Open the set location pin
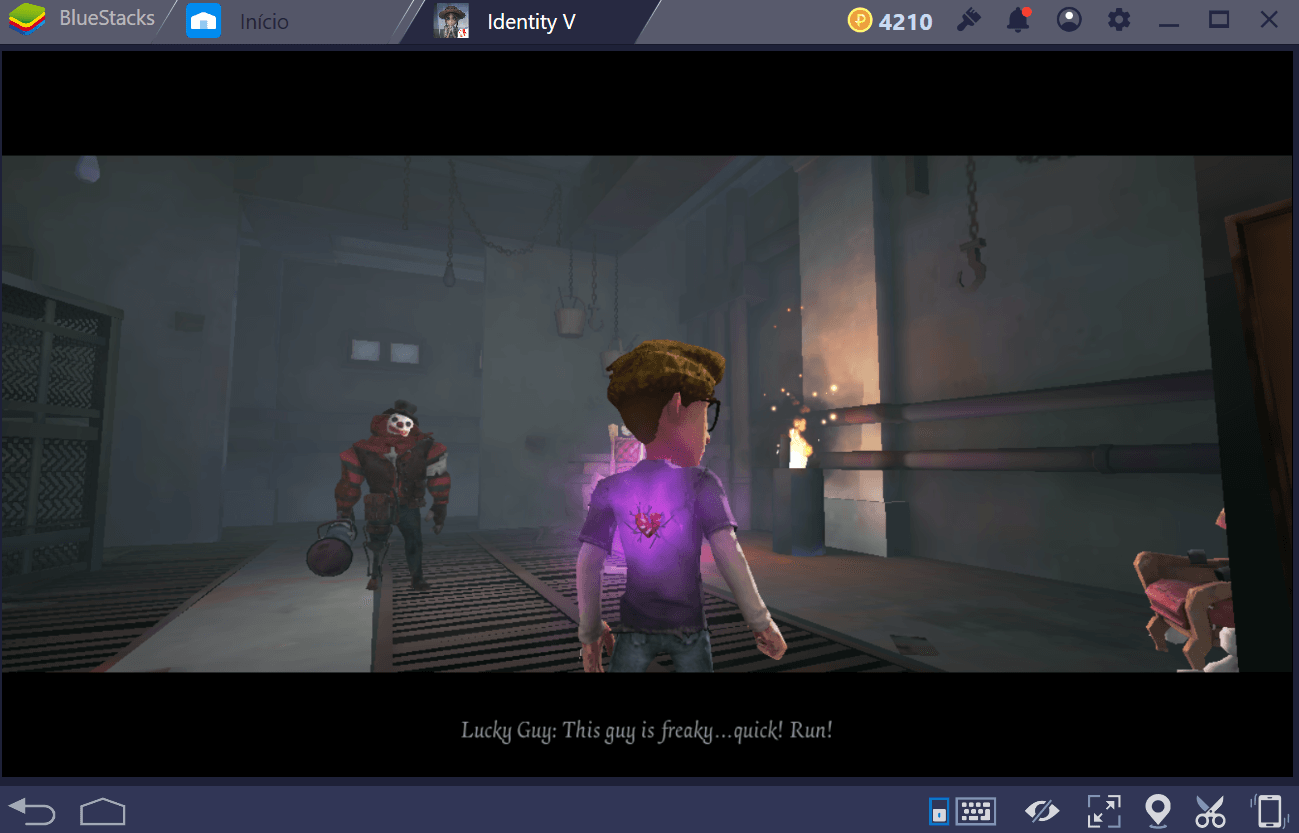The image size is (1299, 833). click(1158, 810)
